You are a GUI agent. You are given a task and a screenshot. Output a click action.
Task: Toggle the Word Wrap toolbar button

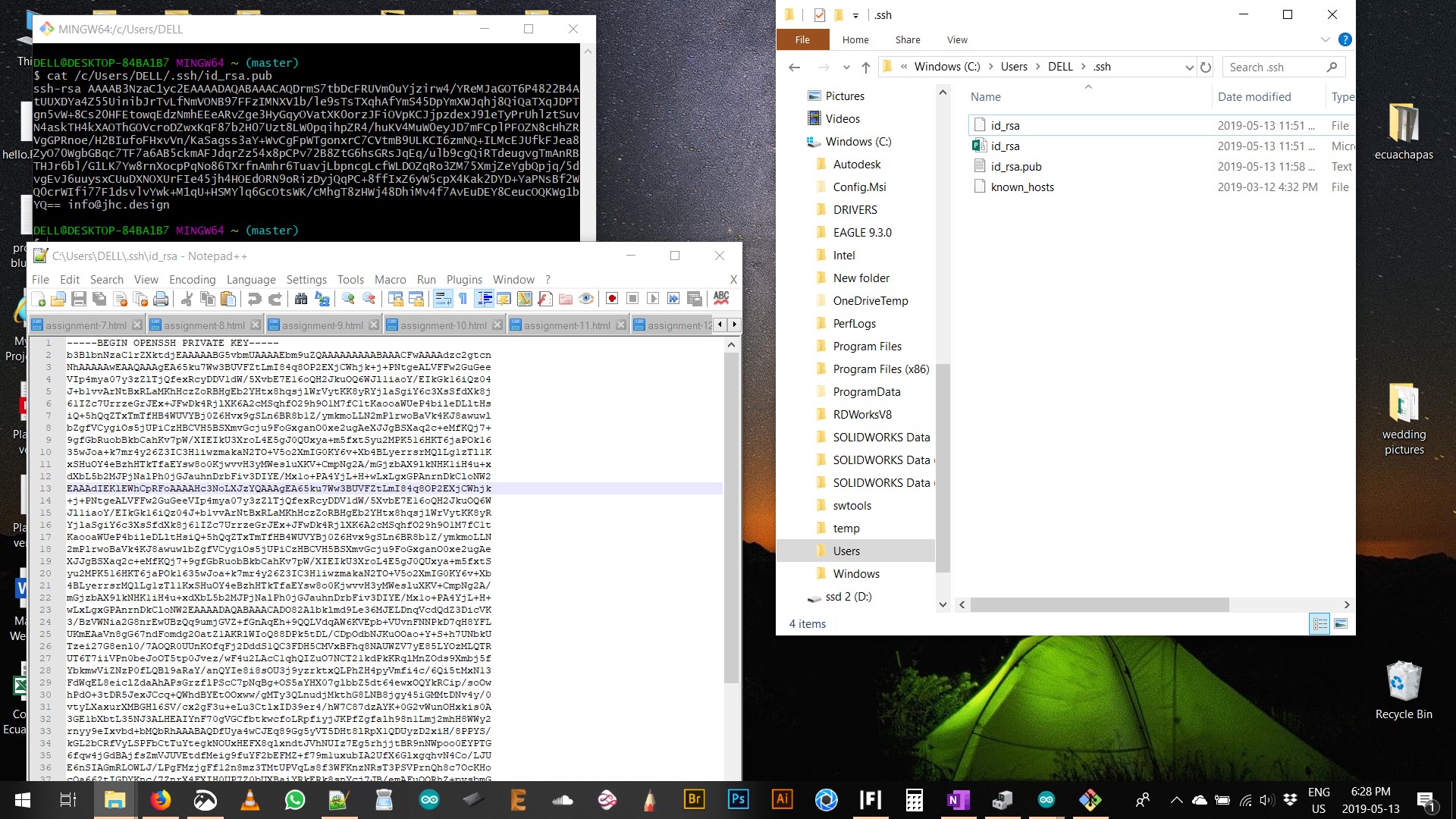443,299
